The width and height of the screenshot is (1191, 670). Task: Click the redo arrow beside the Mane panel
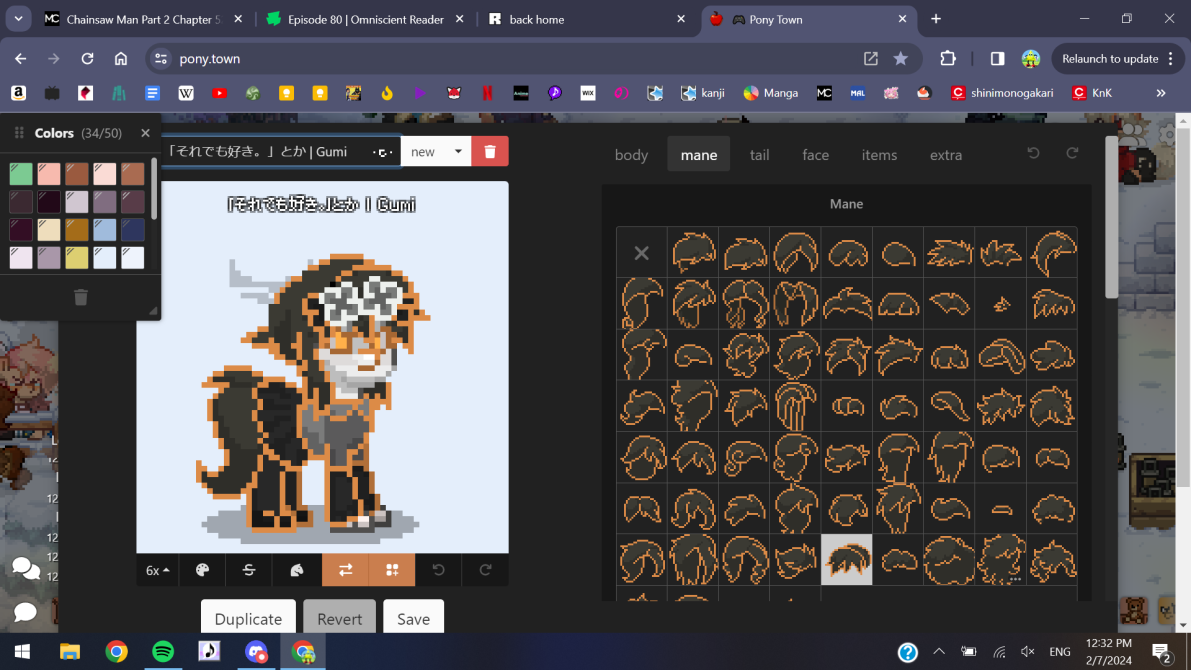(x=1072, y=153)
